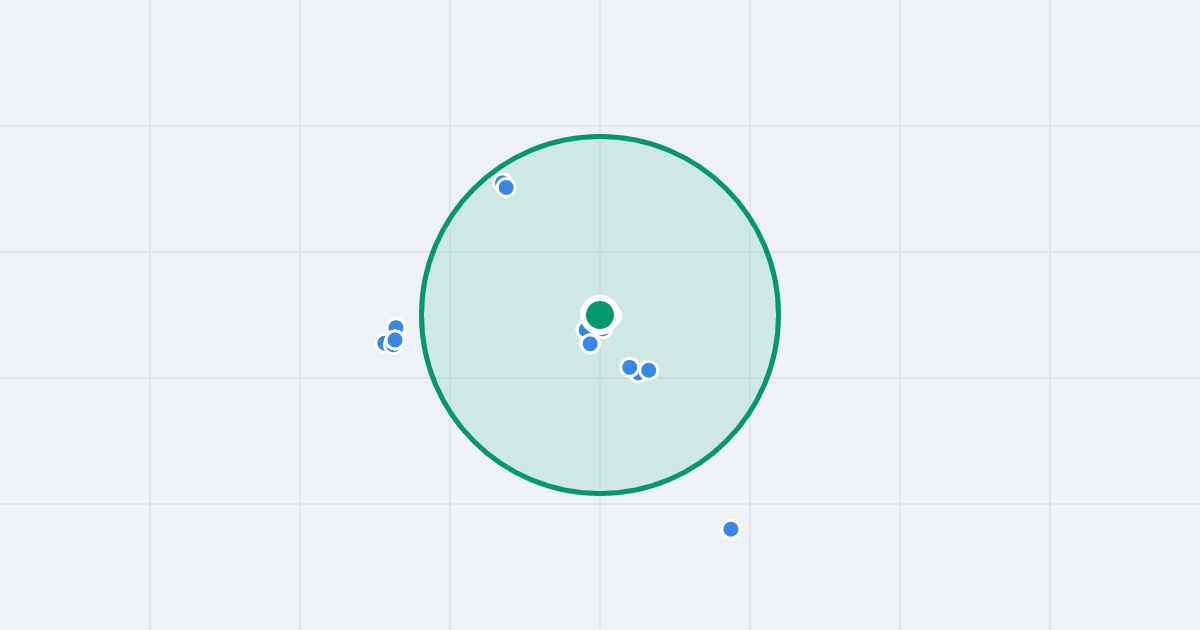Click the rightmost blue dot southeast of center

(x=649, y=370)
